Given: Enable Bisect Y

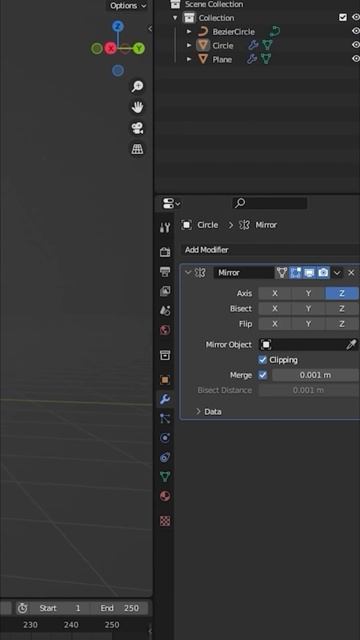Looking at the screenshot, I should 308,309.
